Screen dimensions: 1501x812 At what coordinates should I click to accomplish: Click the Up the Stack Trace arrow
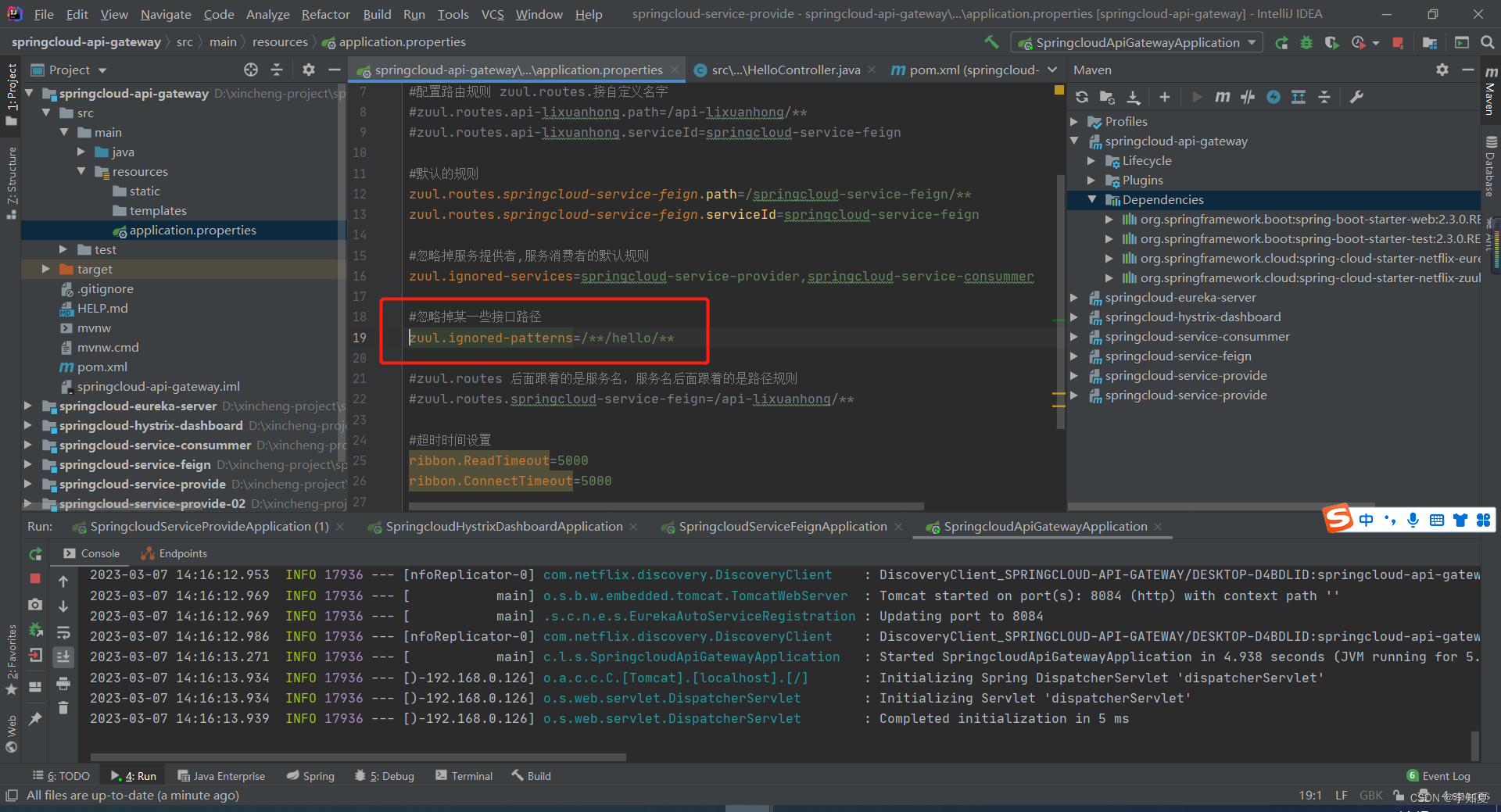(x=63, y=581)
